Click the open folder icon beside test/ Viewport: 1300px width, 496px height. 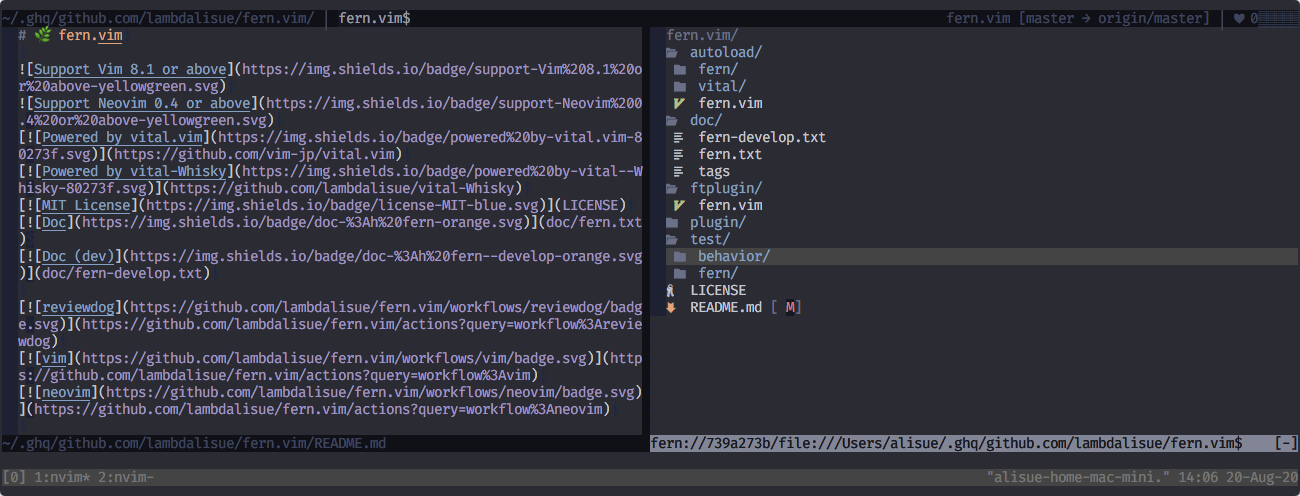click(x=671, y=239)
